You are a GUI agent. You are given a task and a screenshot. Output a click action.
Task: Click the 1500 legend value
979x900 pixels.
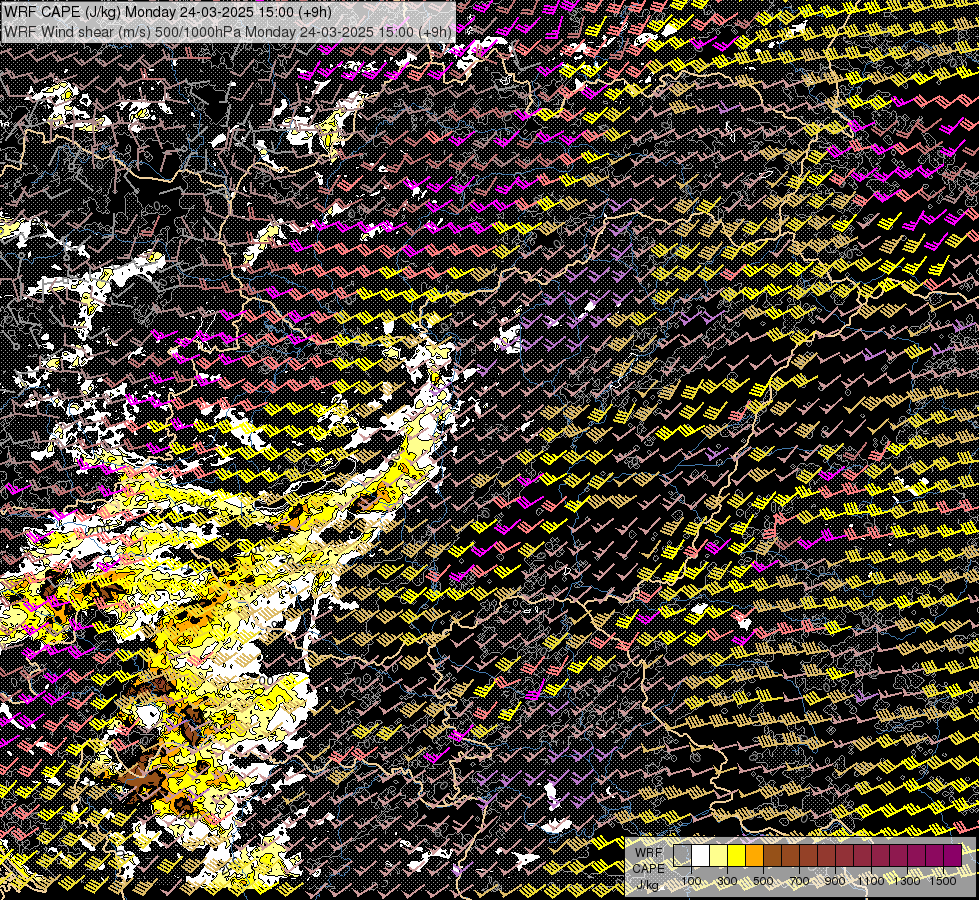coord(943,881)
